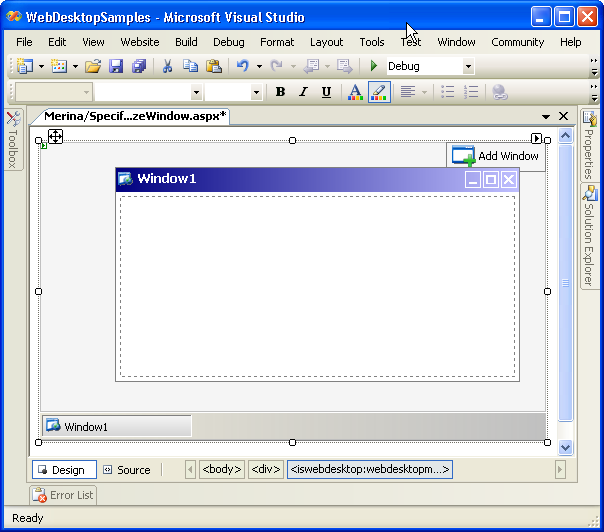Click the background highlight color icon

(x=379, y=92)
